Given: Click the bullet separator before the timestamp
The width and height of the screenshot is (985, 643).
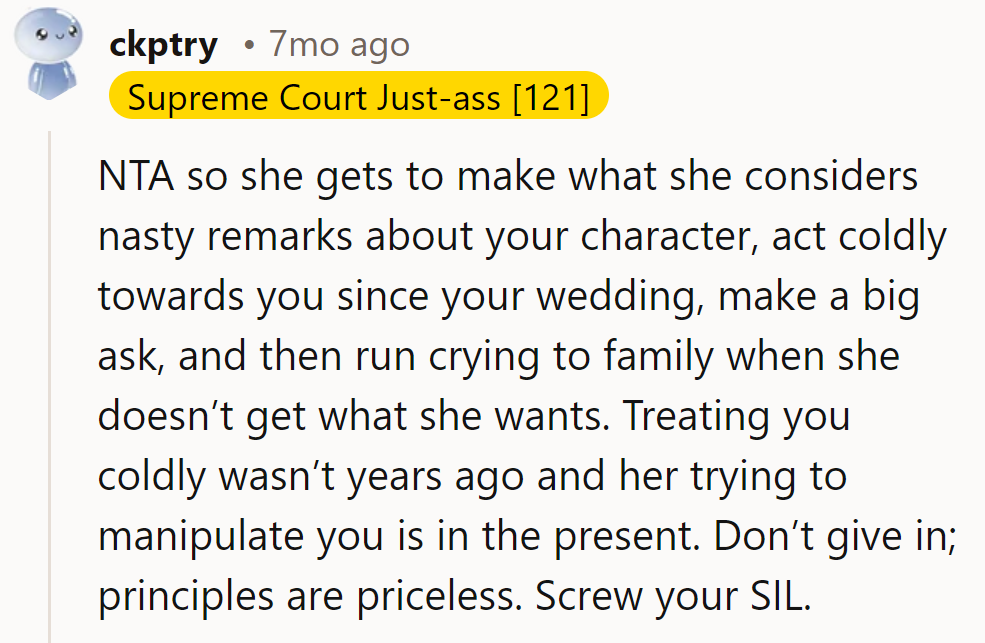Looking at the screenshot, I should (x=249, y=46).
